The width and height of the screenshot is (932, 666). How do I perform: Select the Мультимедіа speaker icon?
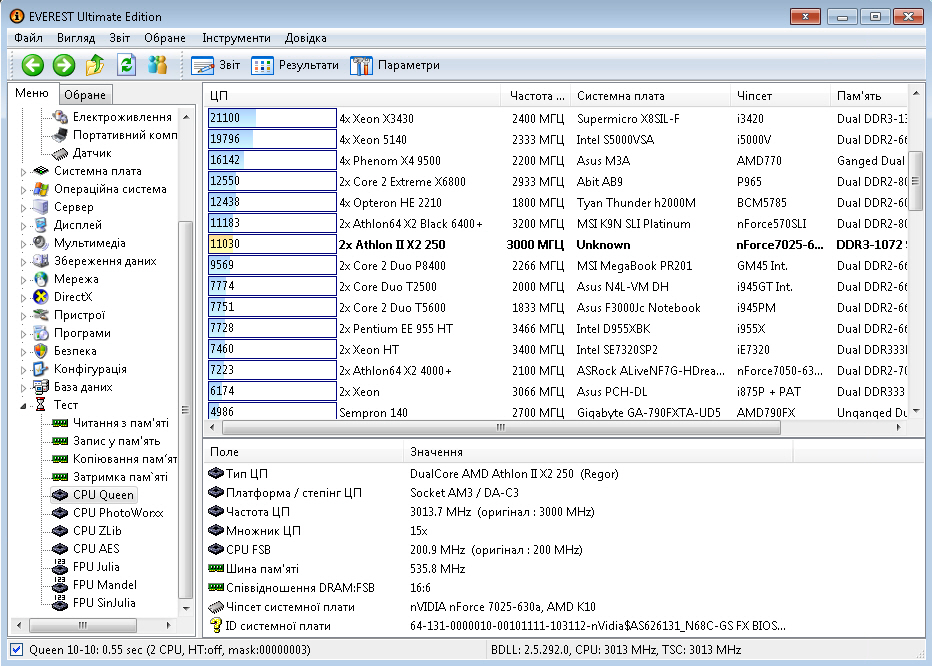(x=40, y=243)
